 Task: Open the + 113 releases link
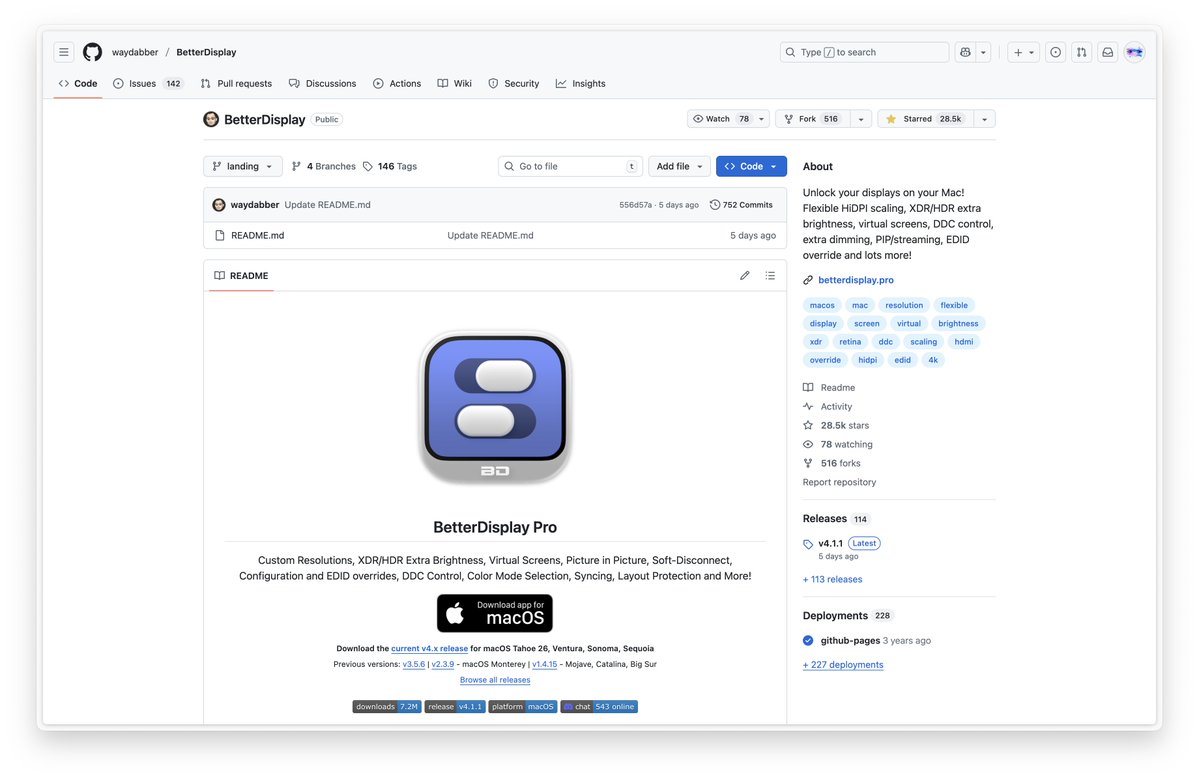click(x=832, y=579)
